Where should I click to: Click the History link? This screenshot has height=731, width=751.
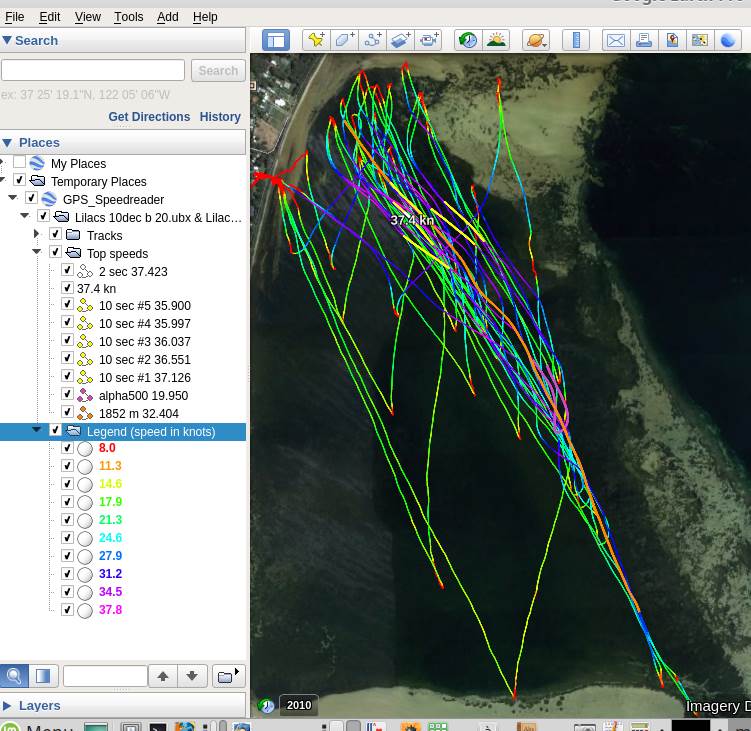coord(220,117)
